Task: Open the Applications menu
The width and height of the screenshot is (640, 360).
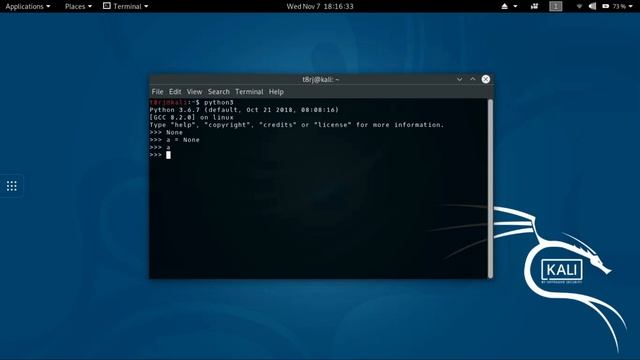Action: click(x=28, y=6)
